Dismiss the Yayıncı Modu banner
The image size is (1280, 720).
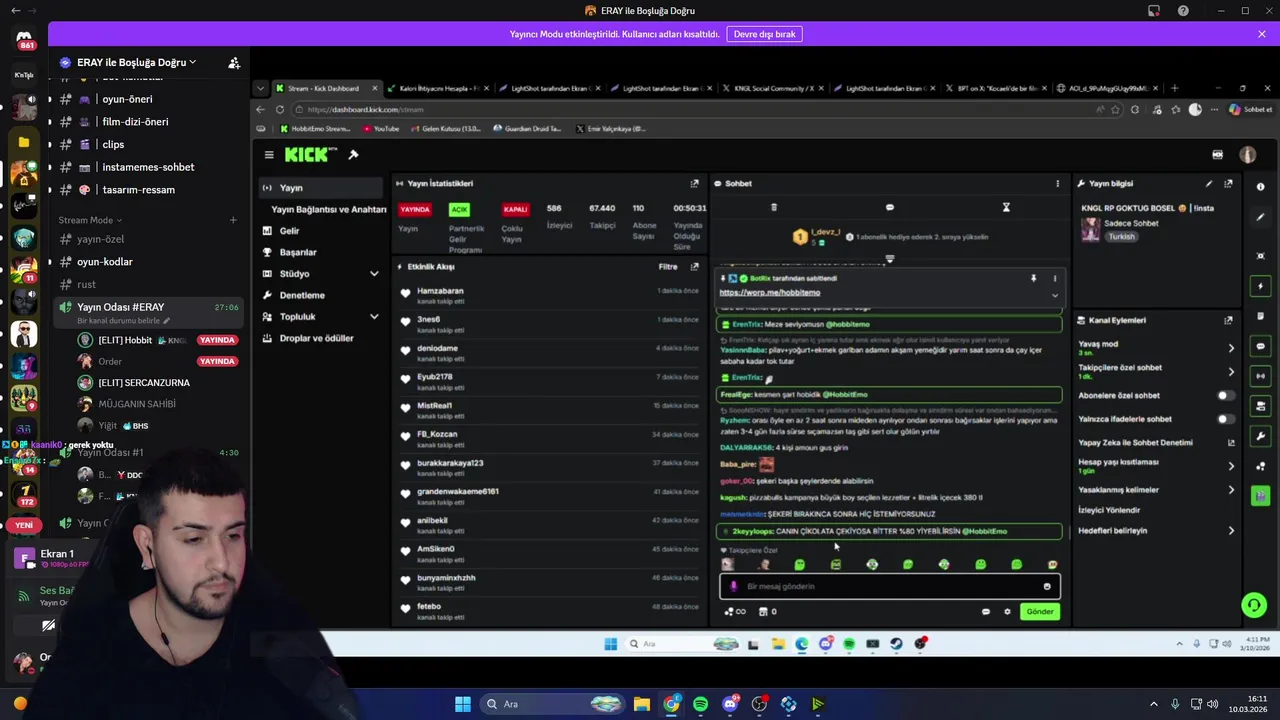[x=1262, y=34]
